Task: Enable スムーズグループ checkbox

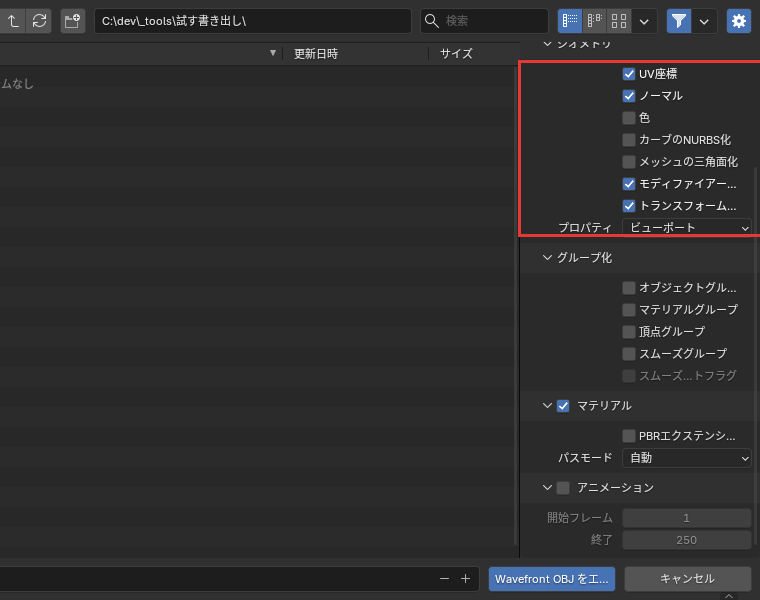Action: 629,354
